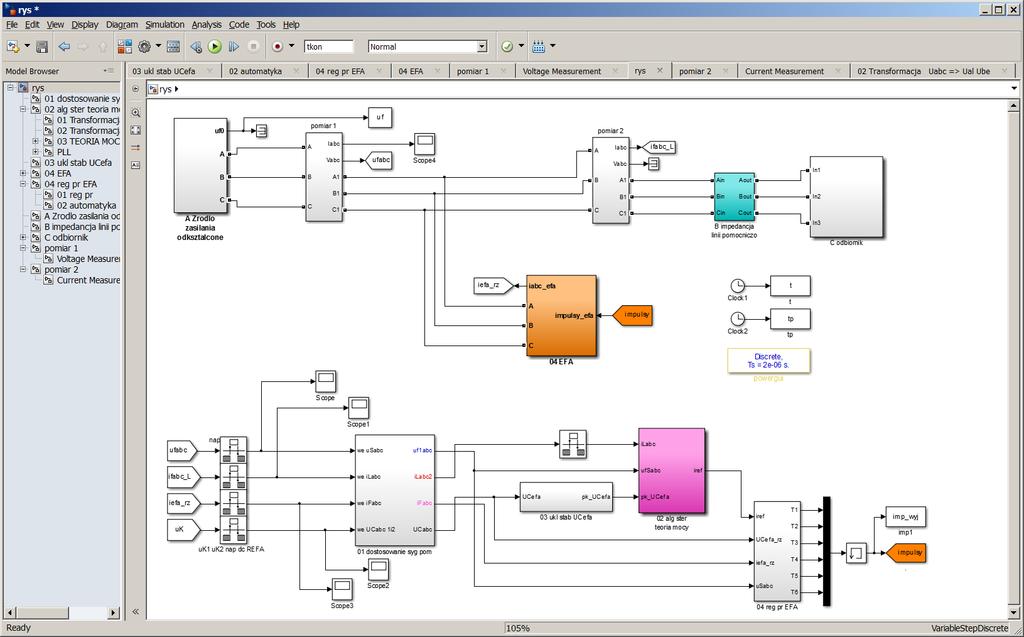Image resolution: width=1024 pixels, height=637 pixels.
Task: Open the Build Model dropdown arrow
Action: pos(553,46)
